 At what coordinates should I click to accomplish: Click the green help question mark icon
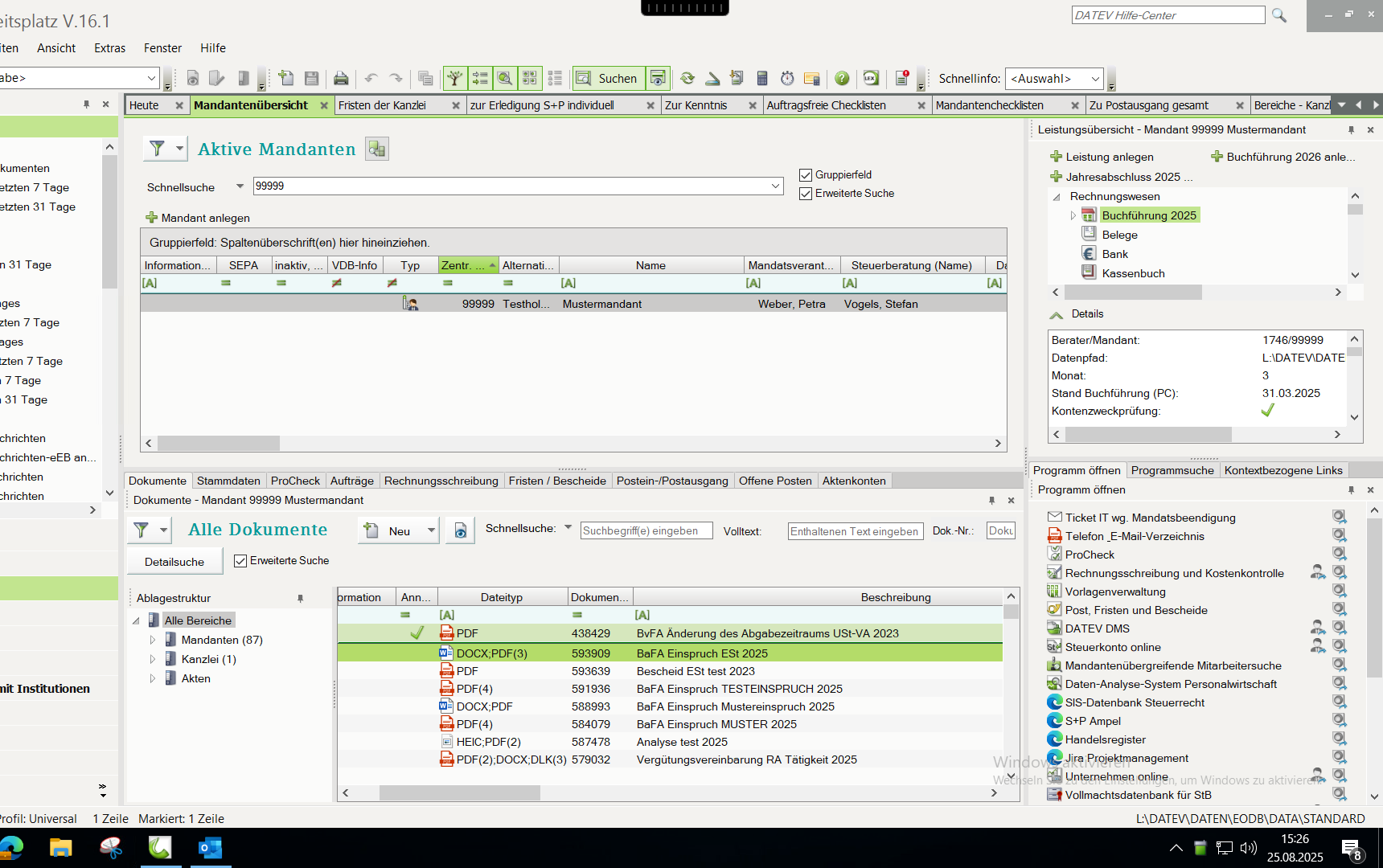pyautogui.click(x=842, y=78)
